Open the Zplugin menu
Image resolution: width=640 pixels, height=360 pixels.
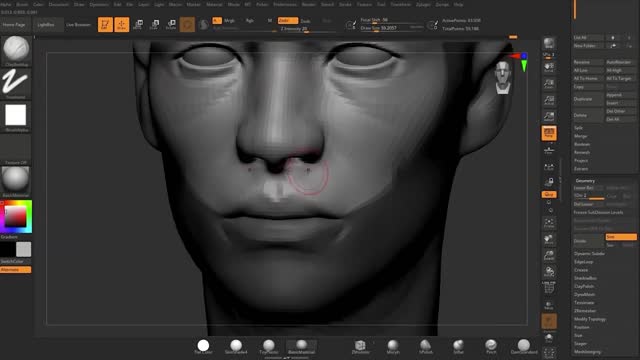pyautogui.click(x=423, y=4)
